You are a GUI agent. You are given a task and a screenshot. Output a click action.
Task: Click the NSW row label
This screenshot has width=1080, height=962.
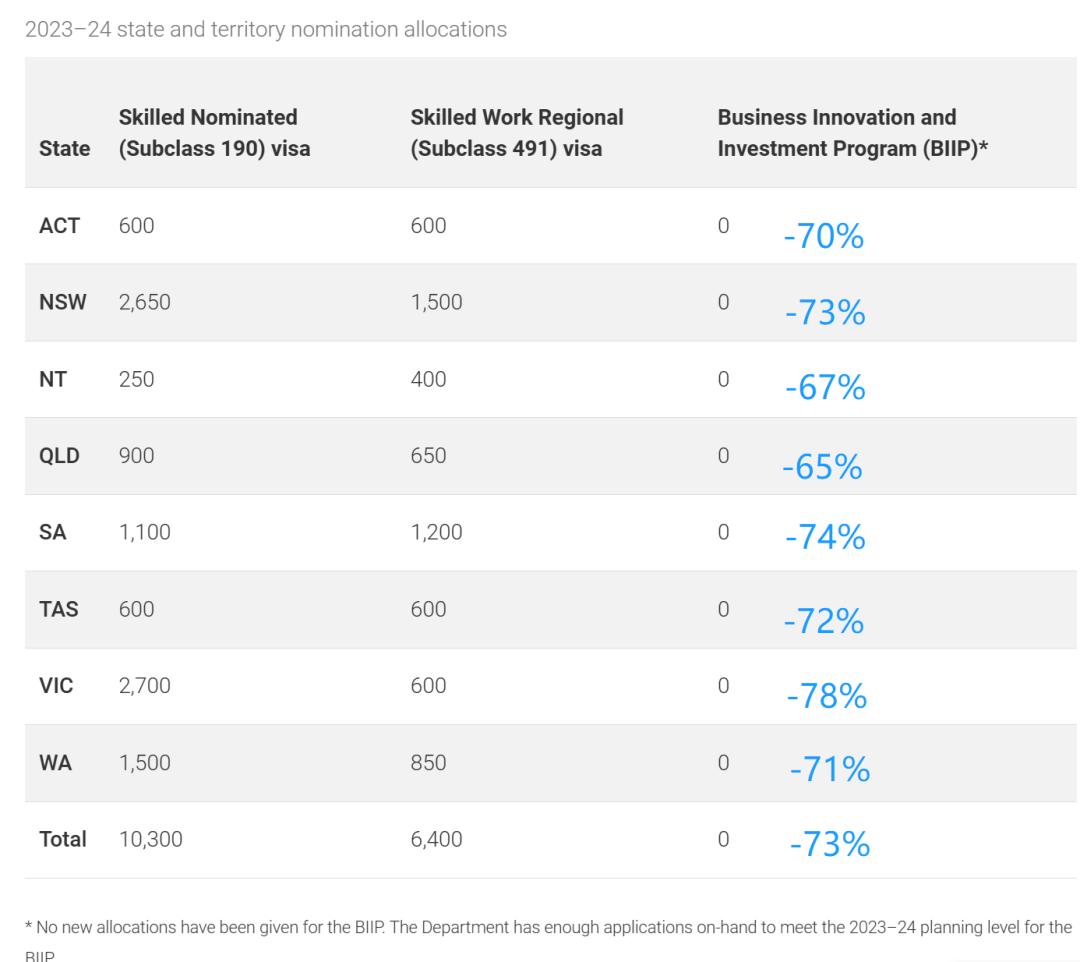63,302
